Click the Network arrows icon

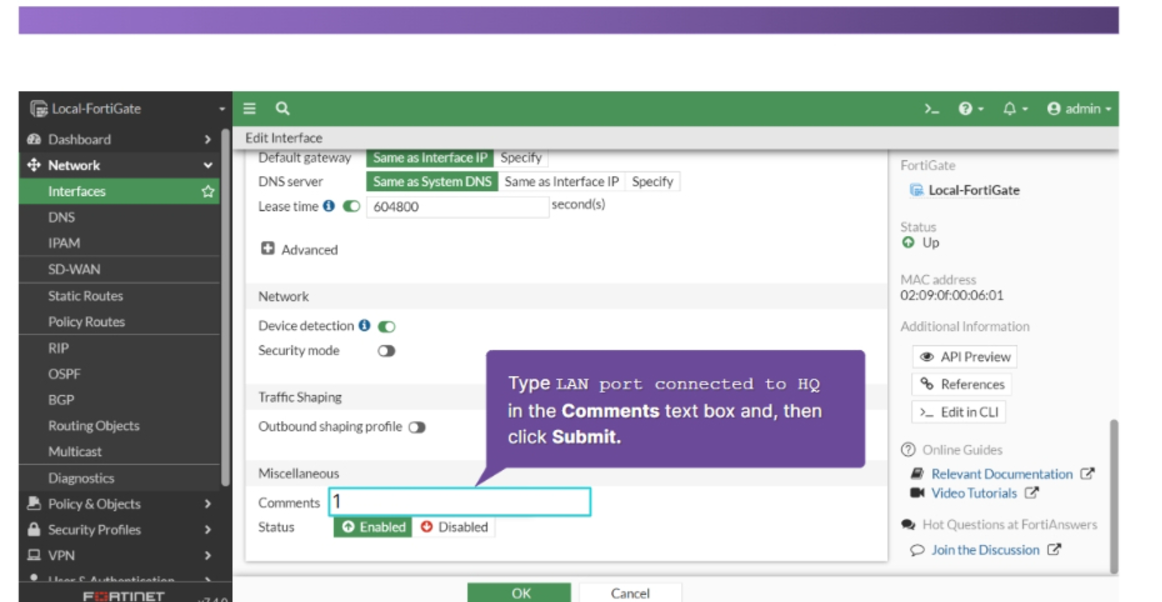(34, 165)
